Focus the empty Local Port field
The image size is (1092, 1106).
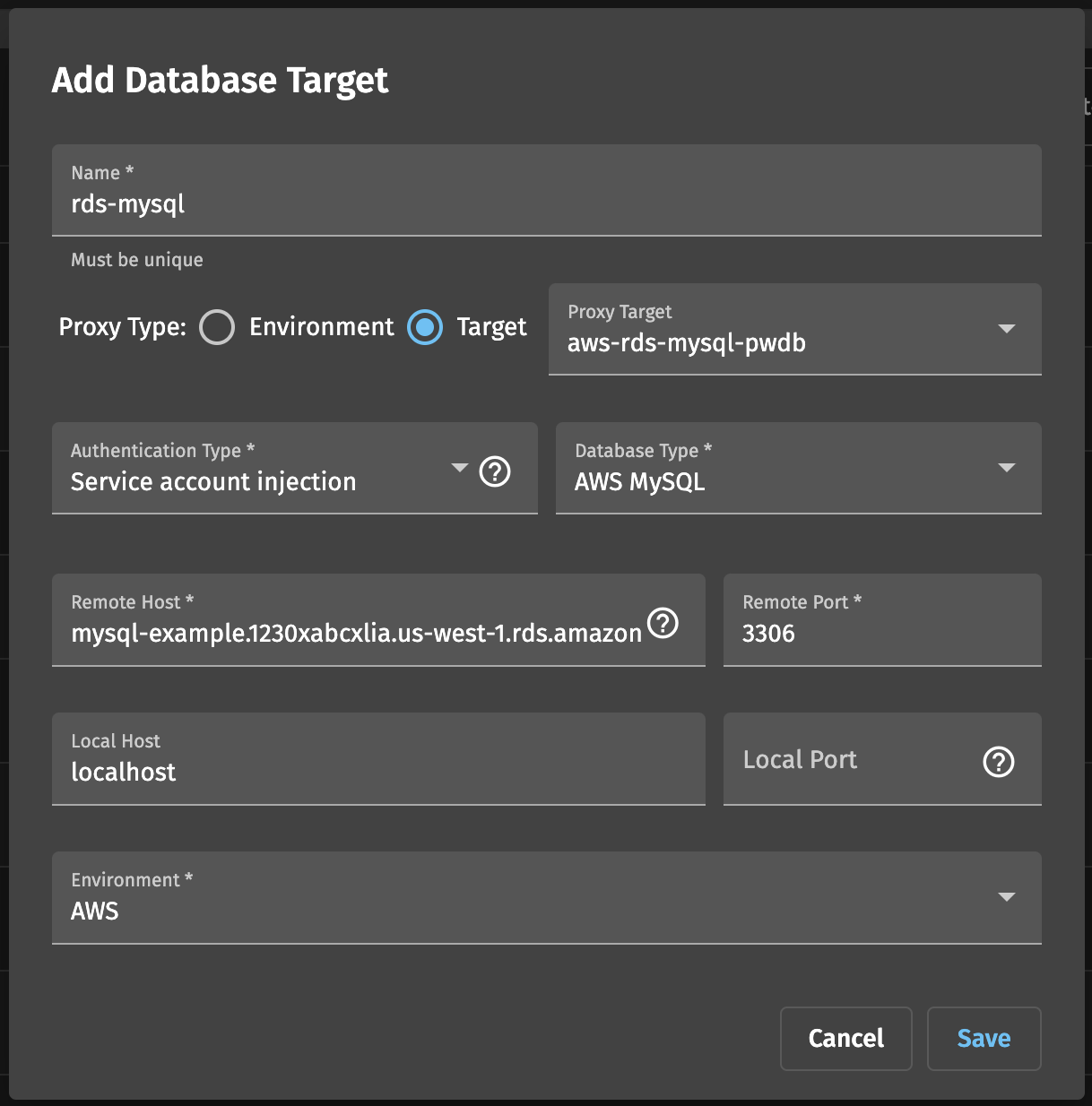[x=852, y=758]
